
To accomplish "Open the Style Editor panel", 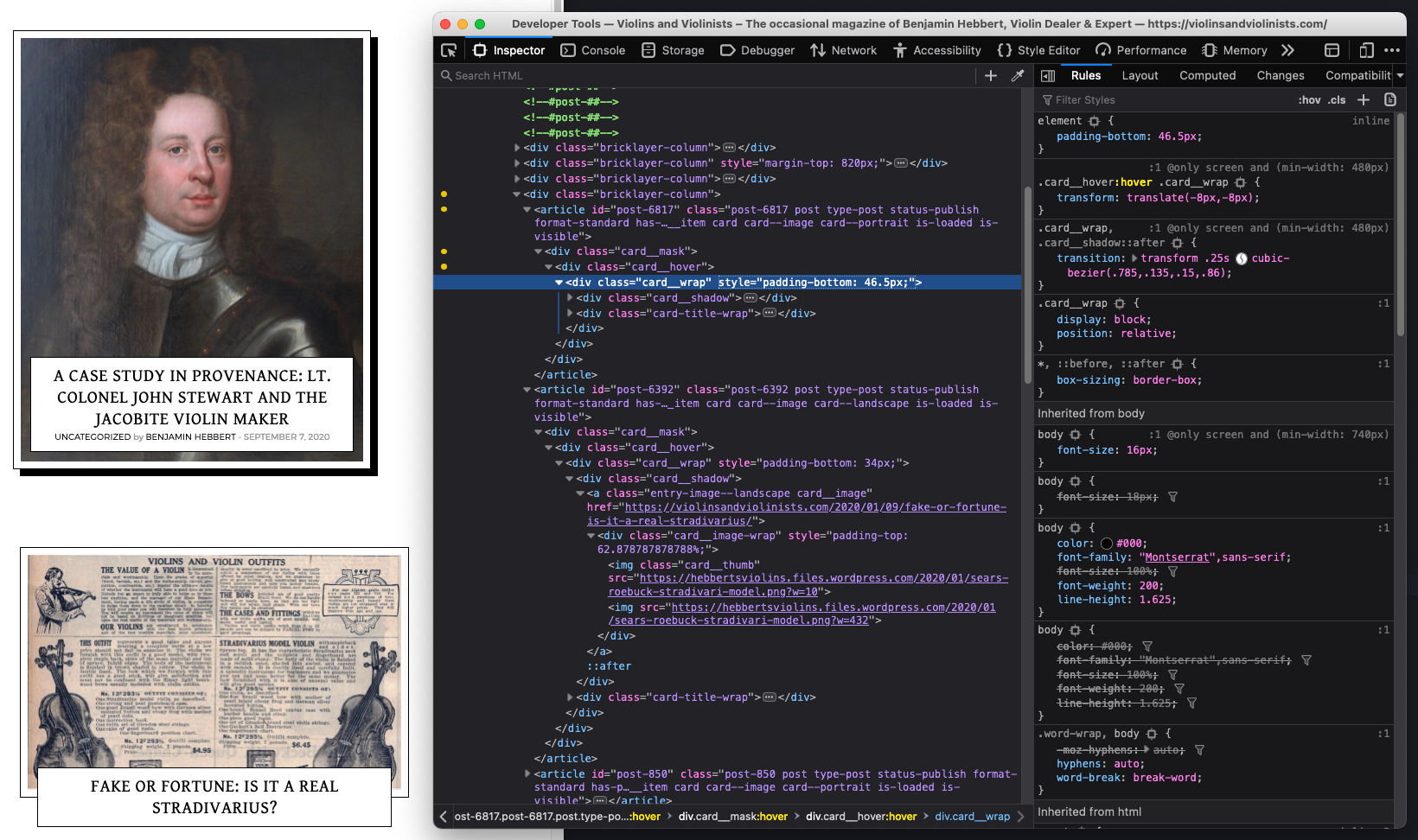I will pos(1038,50).
